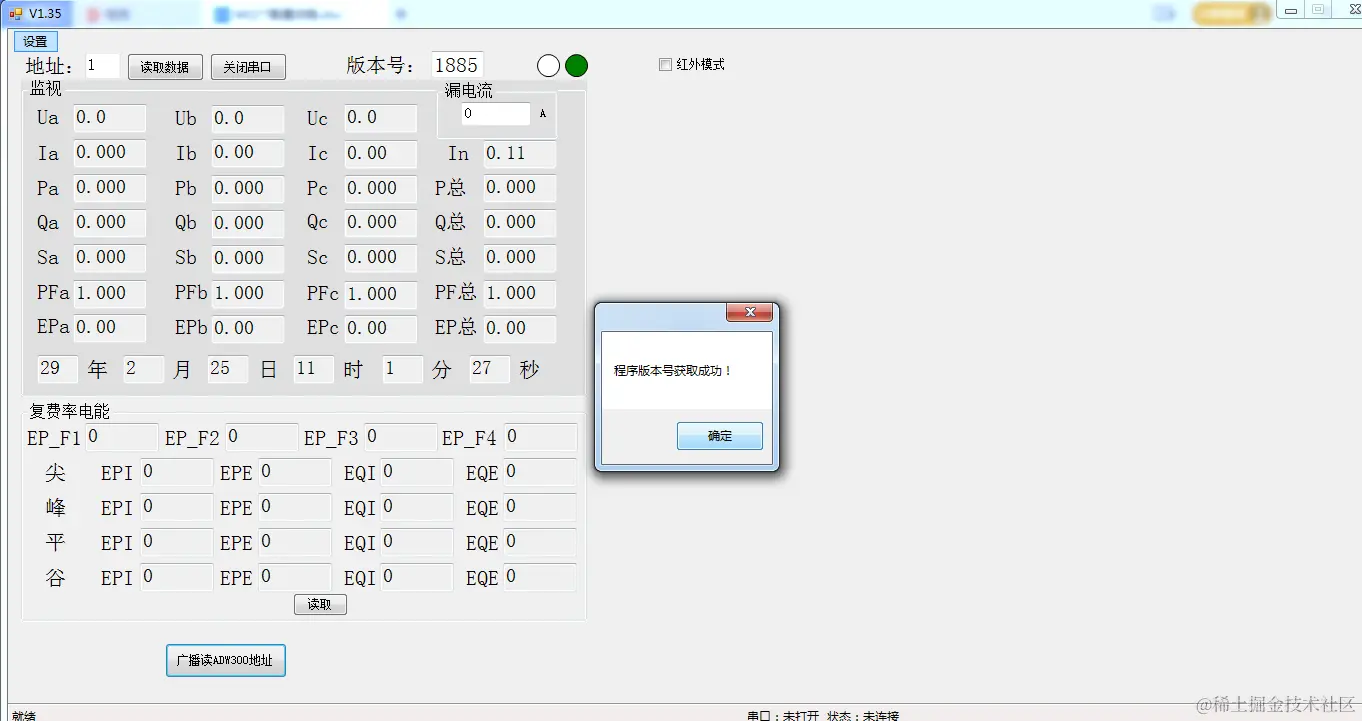The height and width of the screenshot is (721, 1362).
Task: Click the Pb power field
Action: 247,189
